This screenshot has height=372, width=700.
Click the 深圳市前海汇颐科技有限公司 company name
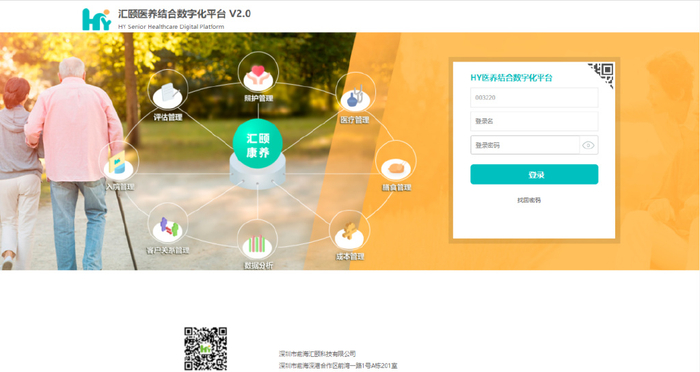317,354
